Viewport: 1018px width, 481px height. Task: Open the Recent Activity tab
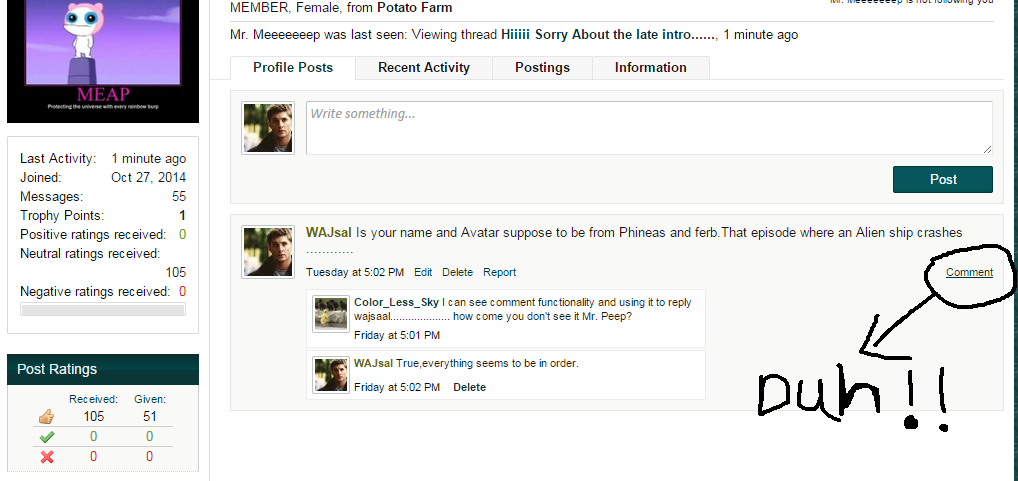click(424, 68)
